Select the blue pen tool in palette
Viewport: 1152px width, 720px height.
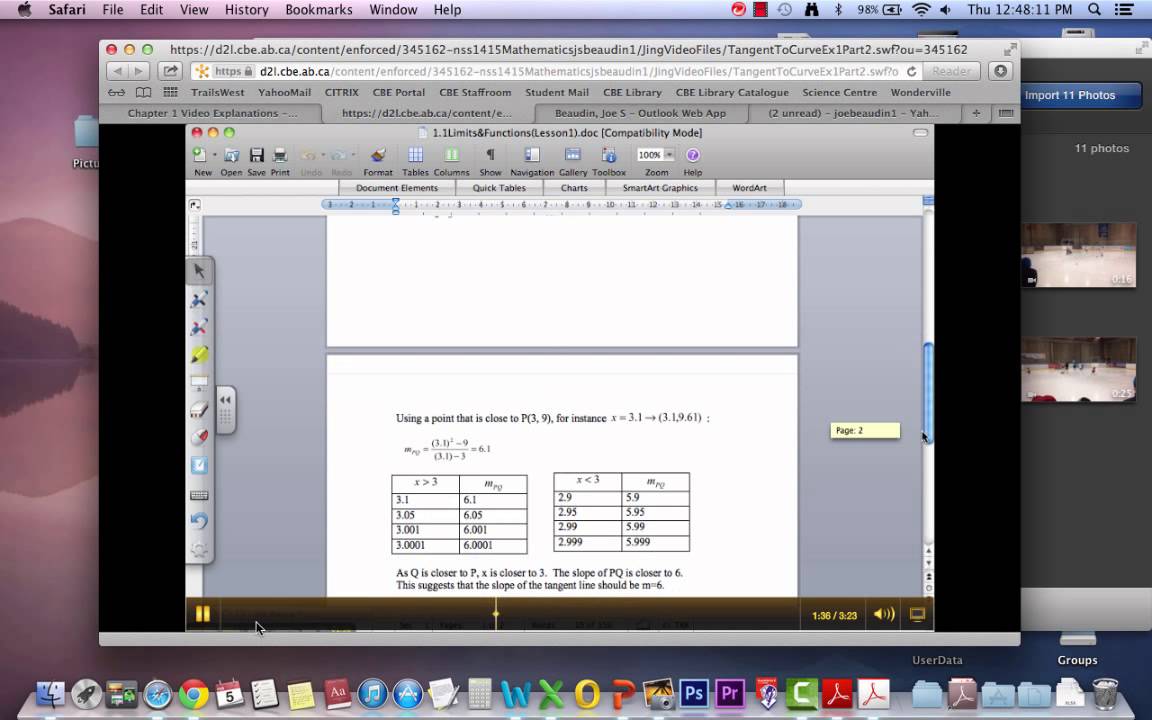[199, 300]
